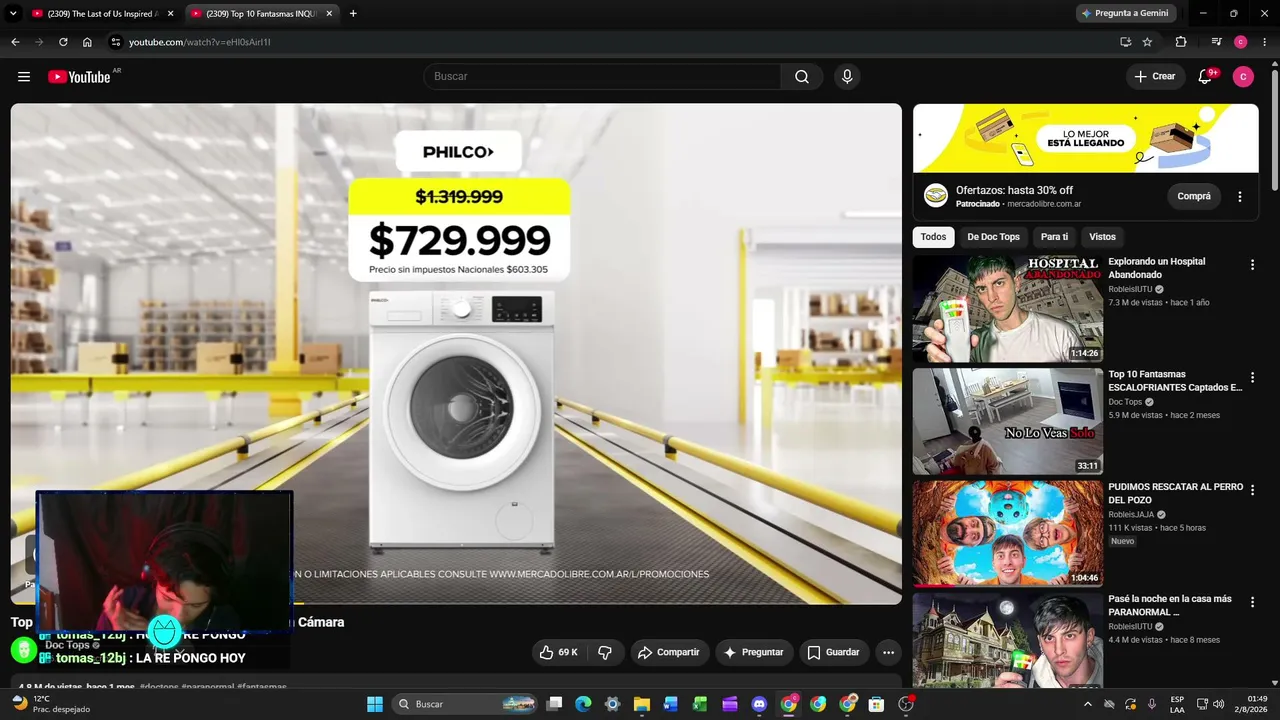Open the YouTube account avatar menu
Viewport: 1280px width, 720px height.
1243,77
